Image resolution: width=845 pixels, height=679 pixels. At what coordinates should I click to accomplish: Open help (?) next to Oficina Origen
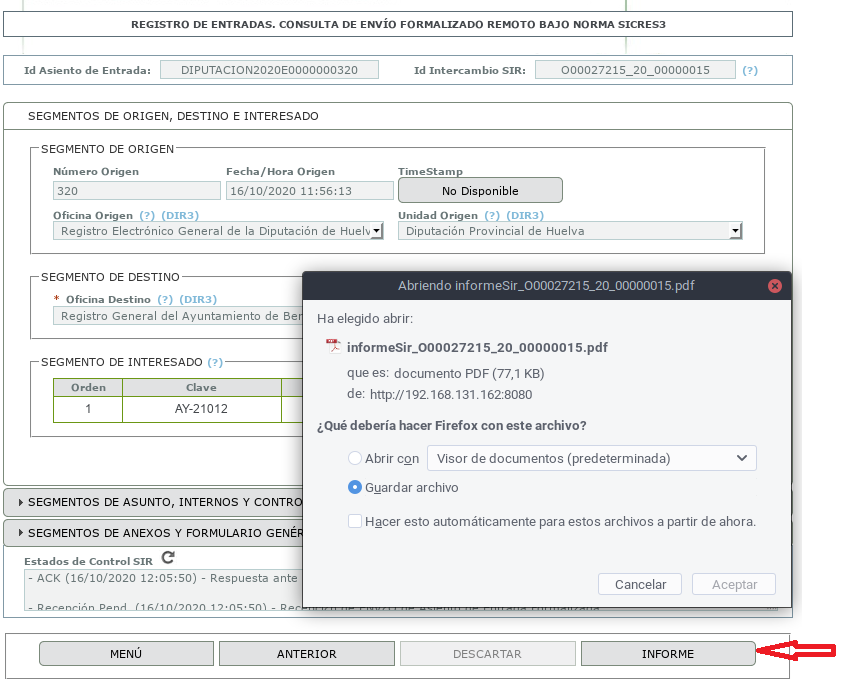coord(147,215)
